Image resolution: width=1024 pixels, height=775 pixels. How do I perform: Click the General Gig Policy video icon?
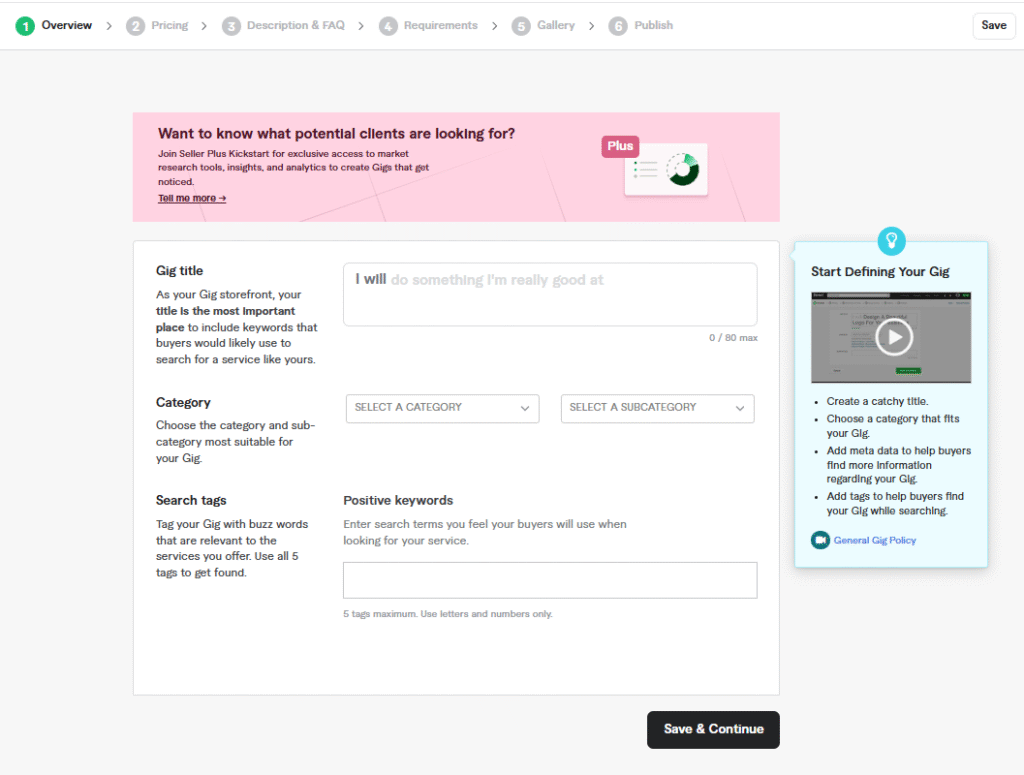pos(820,540)
